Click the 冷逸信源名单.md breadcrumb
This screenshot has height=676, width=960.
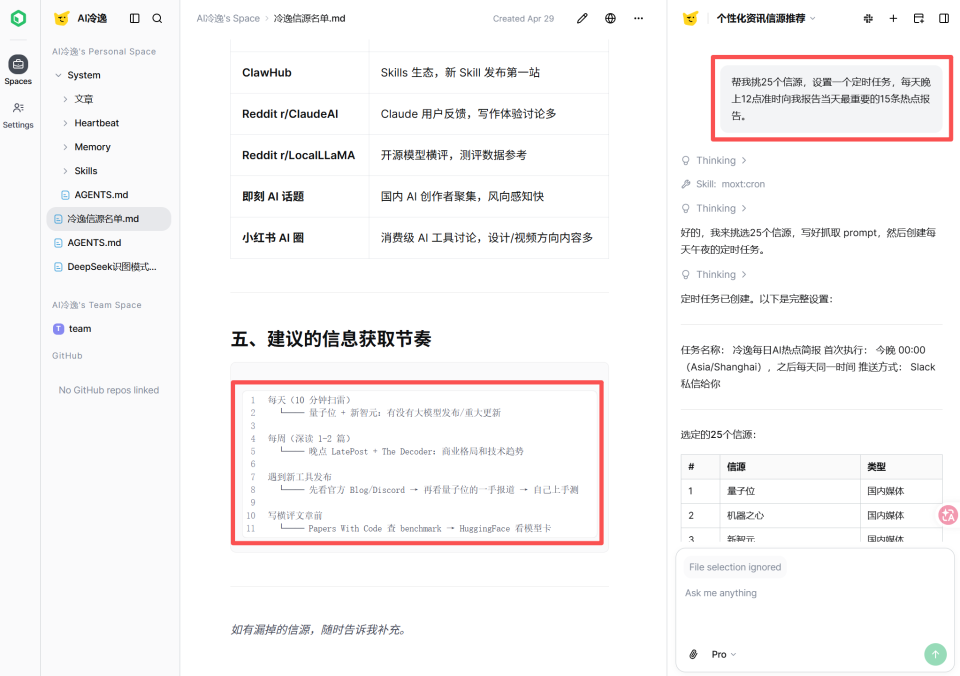coord(309,18)
